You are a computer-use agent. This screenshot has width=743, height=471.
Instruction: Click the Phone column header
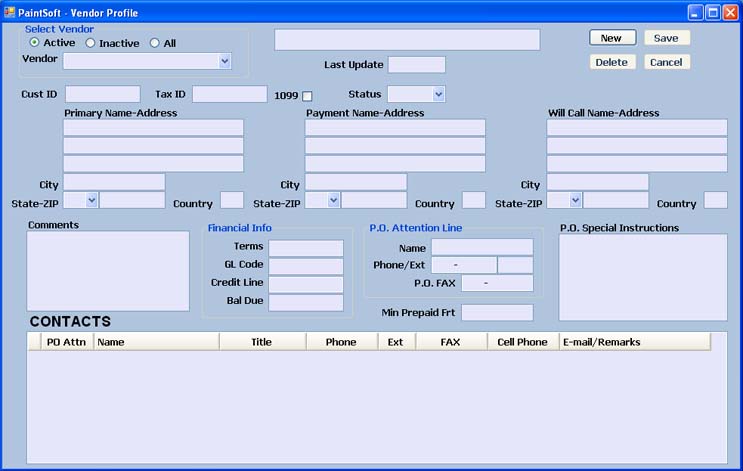[x=342, y=342]
